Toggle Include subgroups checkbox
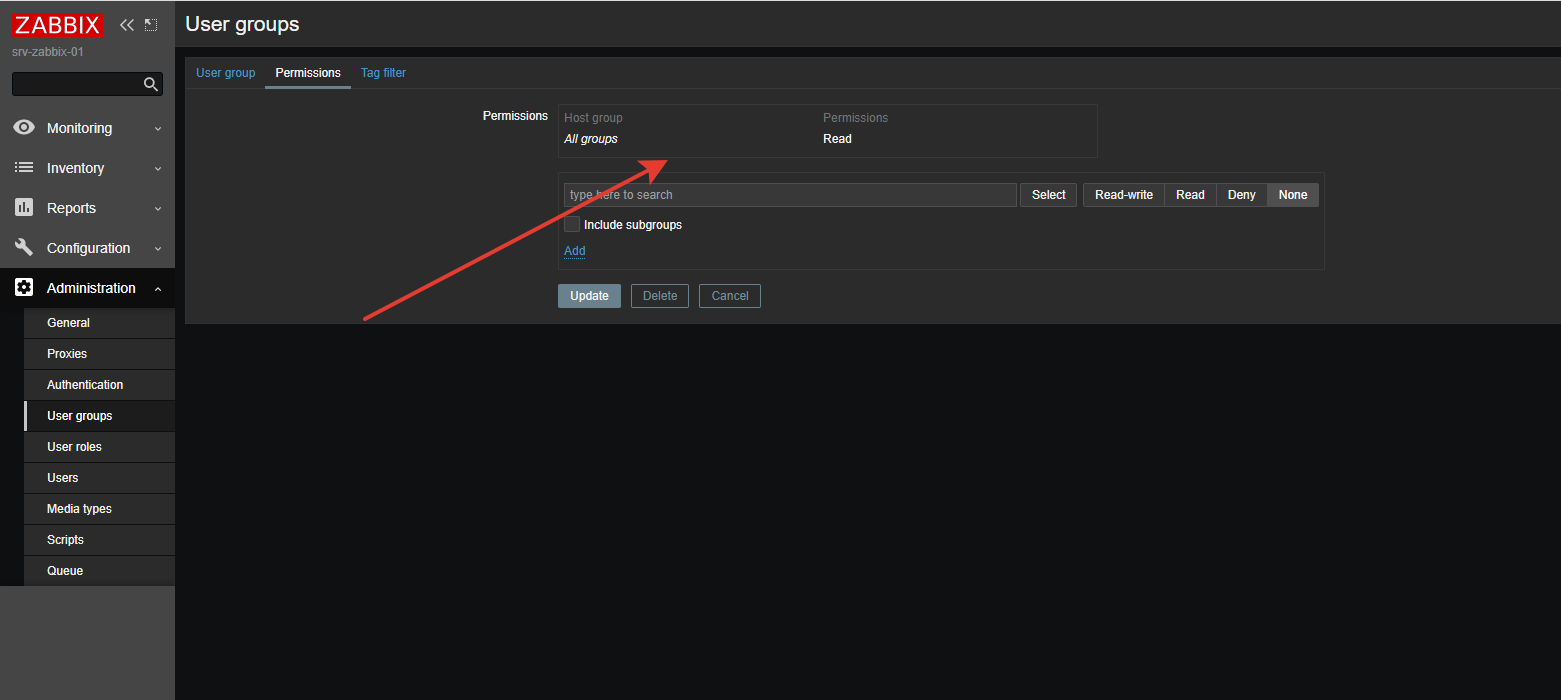Screen dimensions: 1561x700 [572, 225]
